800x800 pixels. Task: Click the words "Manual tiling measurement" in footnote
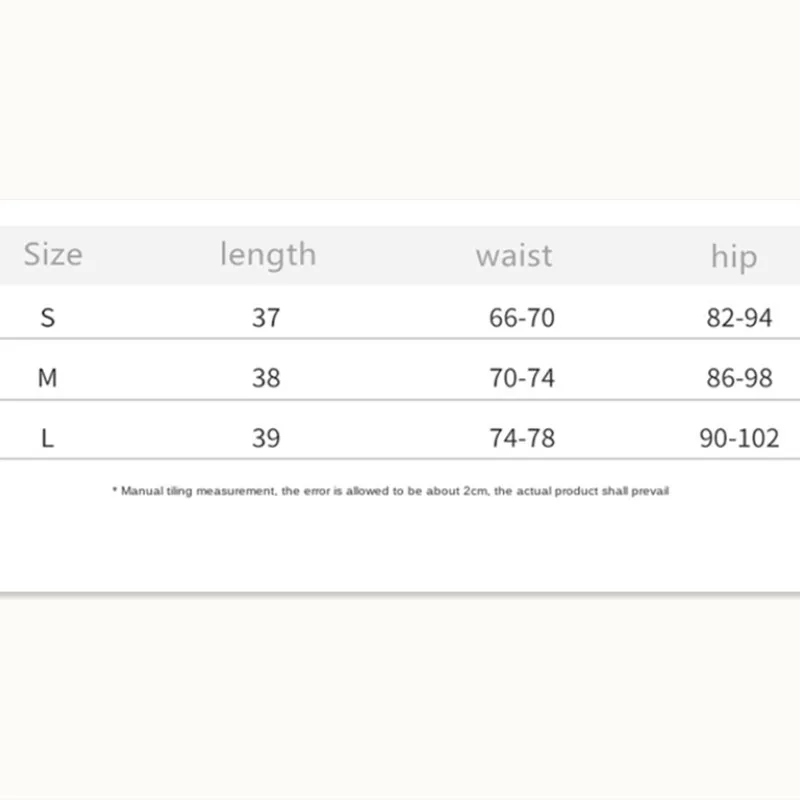pyautogui.click(x=197, y=491)
